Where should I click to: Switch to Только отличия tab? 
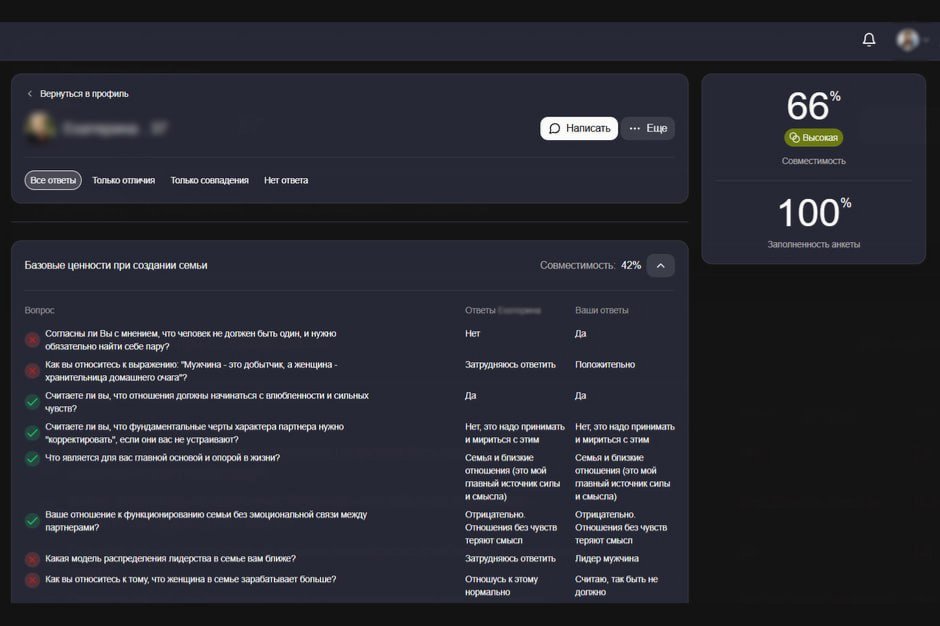(x=123, y=180)
